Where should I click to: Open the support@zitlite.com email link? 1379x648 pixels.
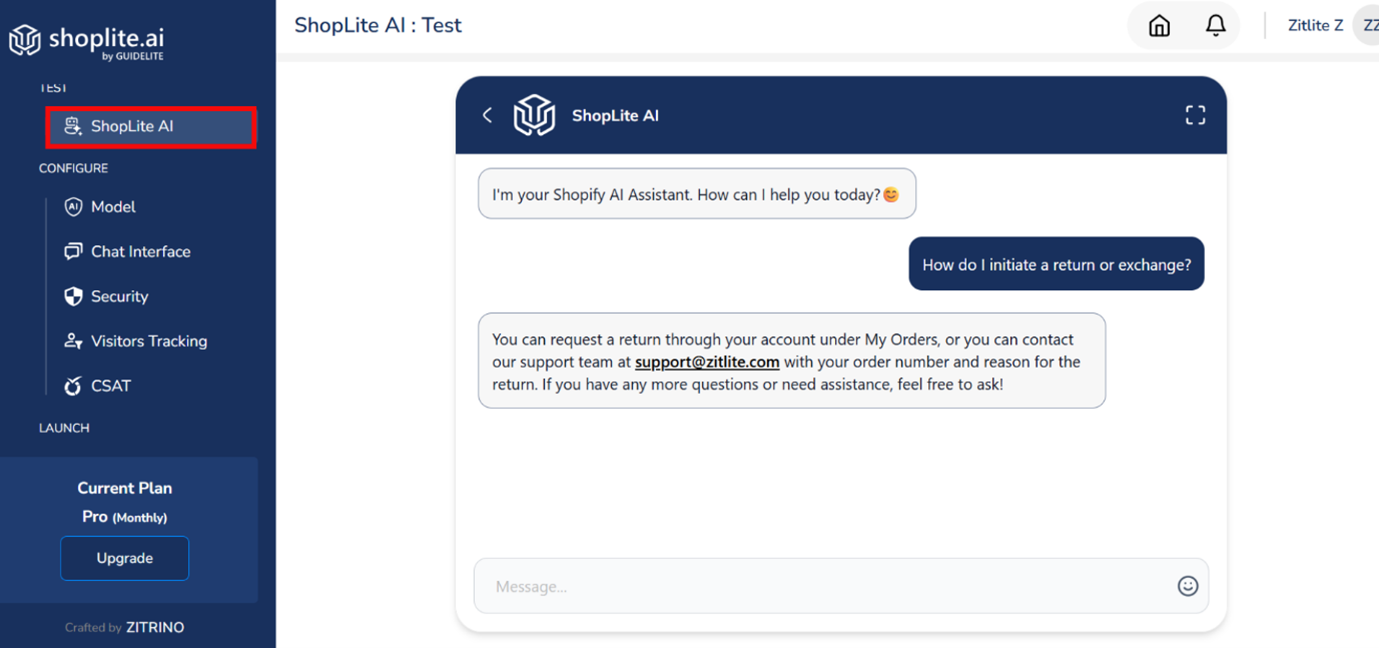coord(707,362)
